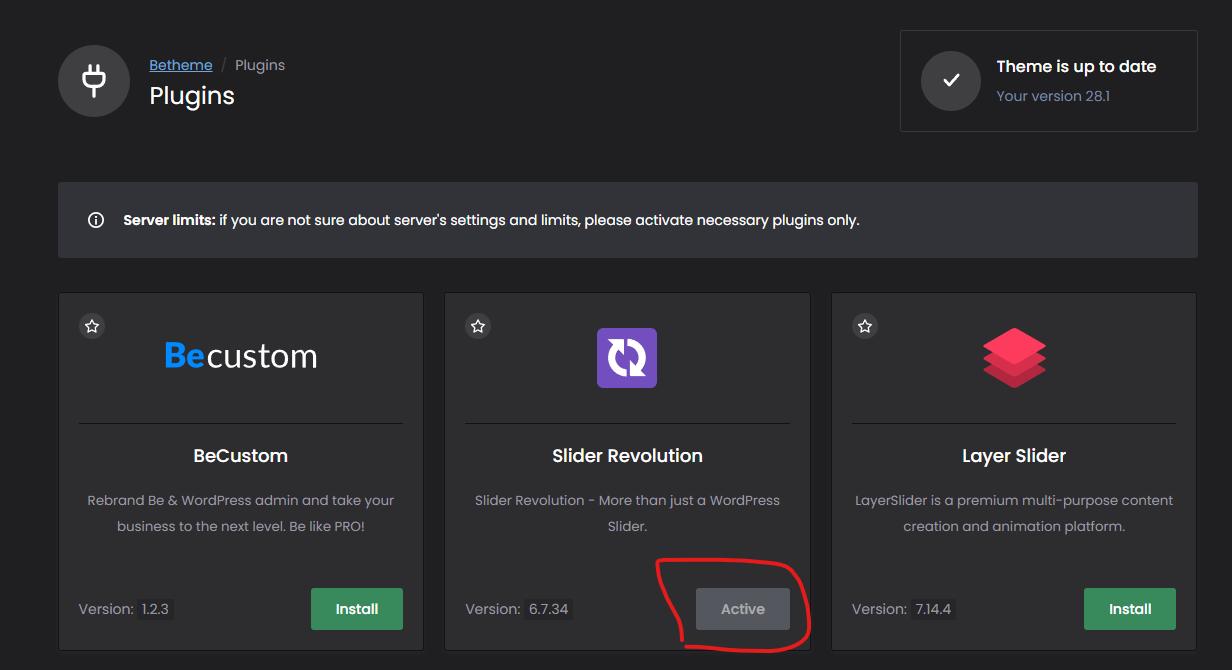1232x670 pixels.
Task: Click the Slider Revolution version 6.7.34 badge
Action: pyautogui.click(x=549, y=609)
